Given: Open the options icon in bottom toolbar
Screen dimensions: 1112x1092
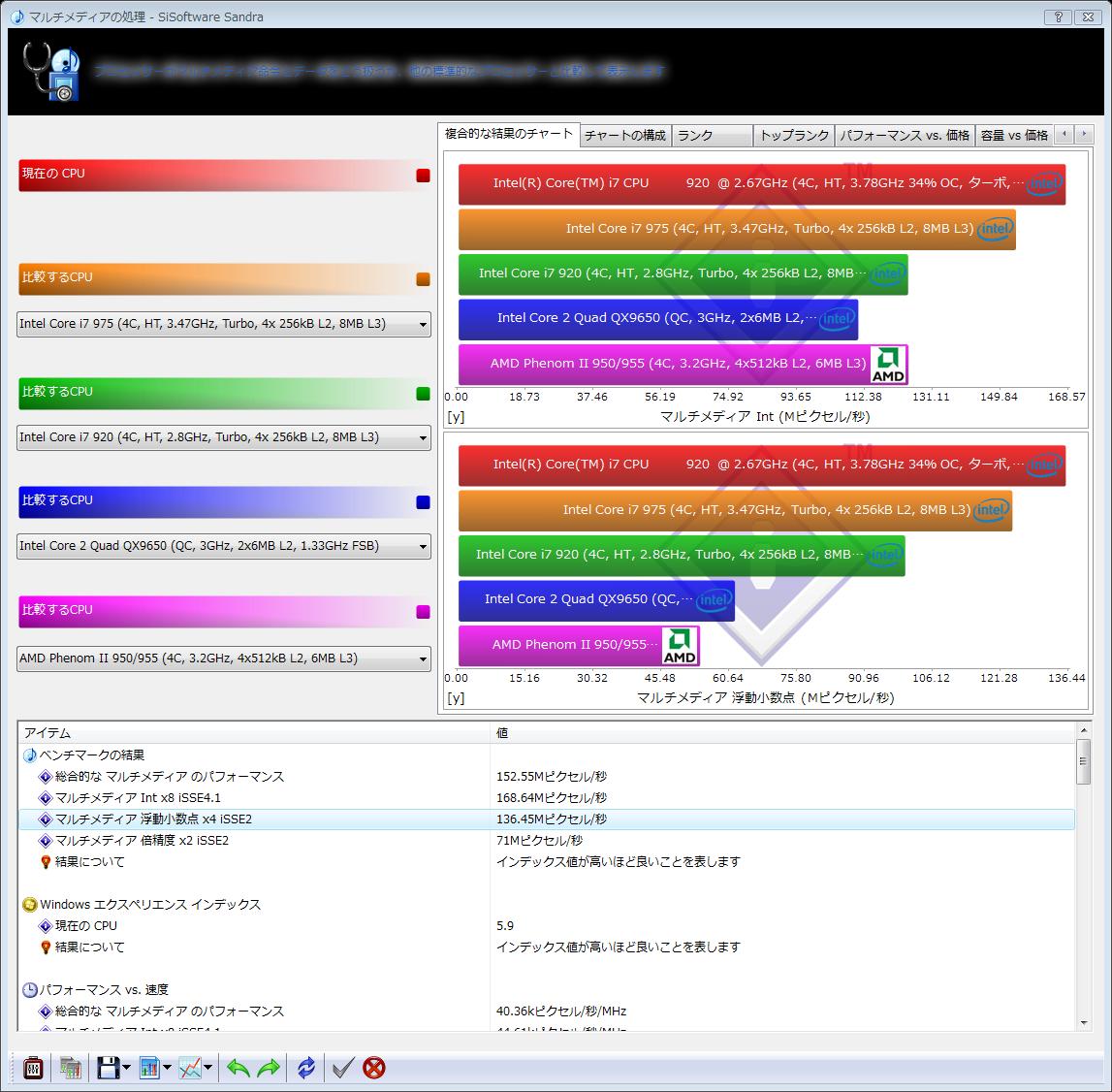Looking at the screenshot, I should [x=33, y=1067].
